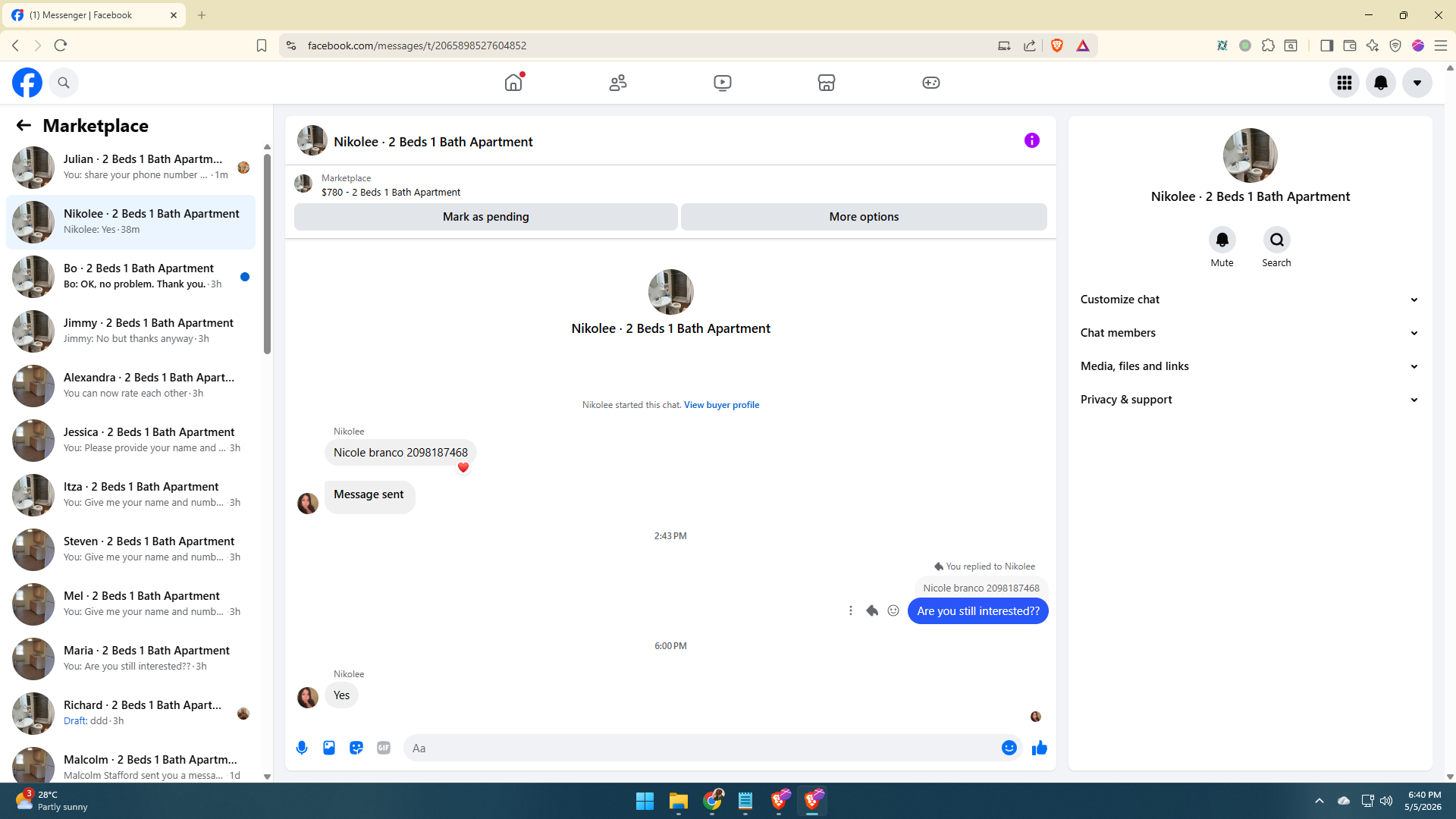Open the Mel apartment conversation
This screenshot has width=1456, height=819.
point(131,604)
